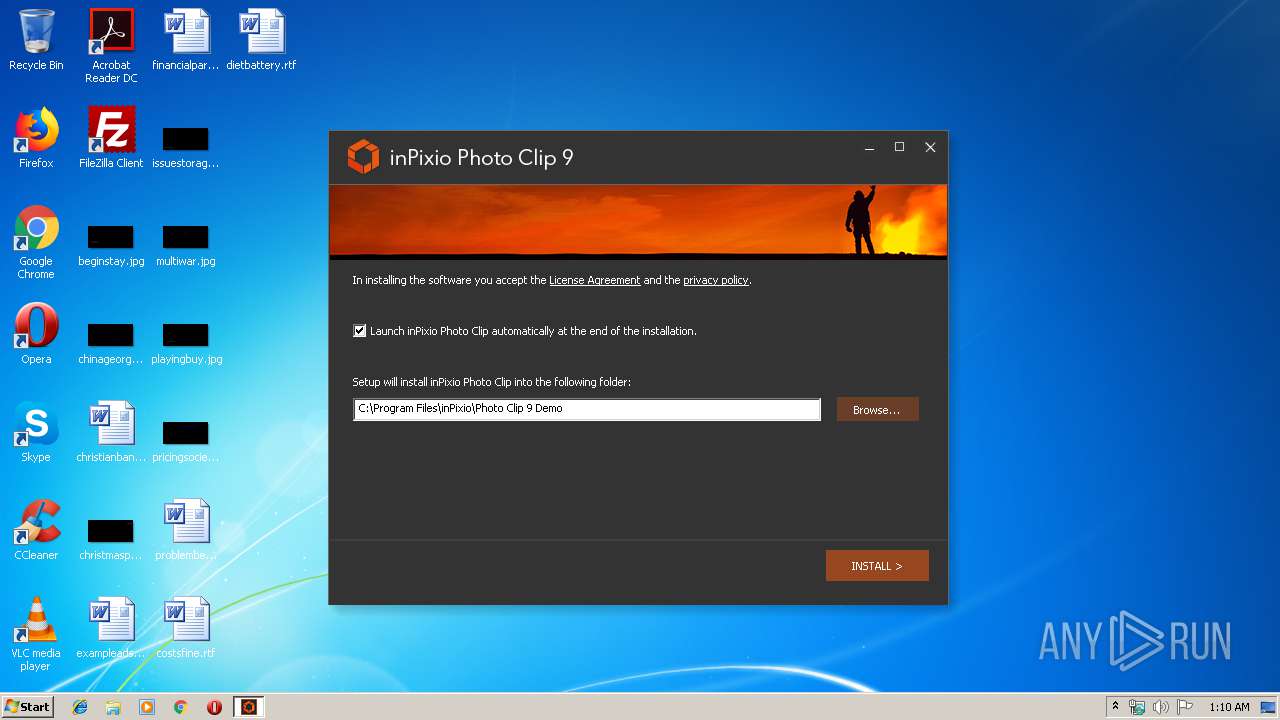Open the privacy policy link
This screenshot has height=720, width=1280.
[x=716, y=281]
